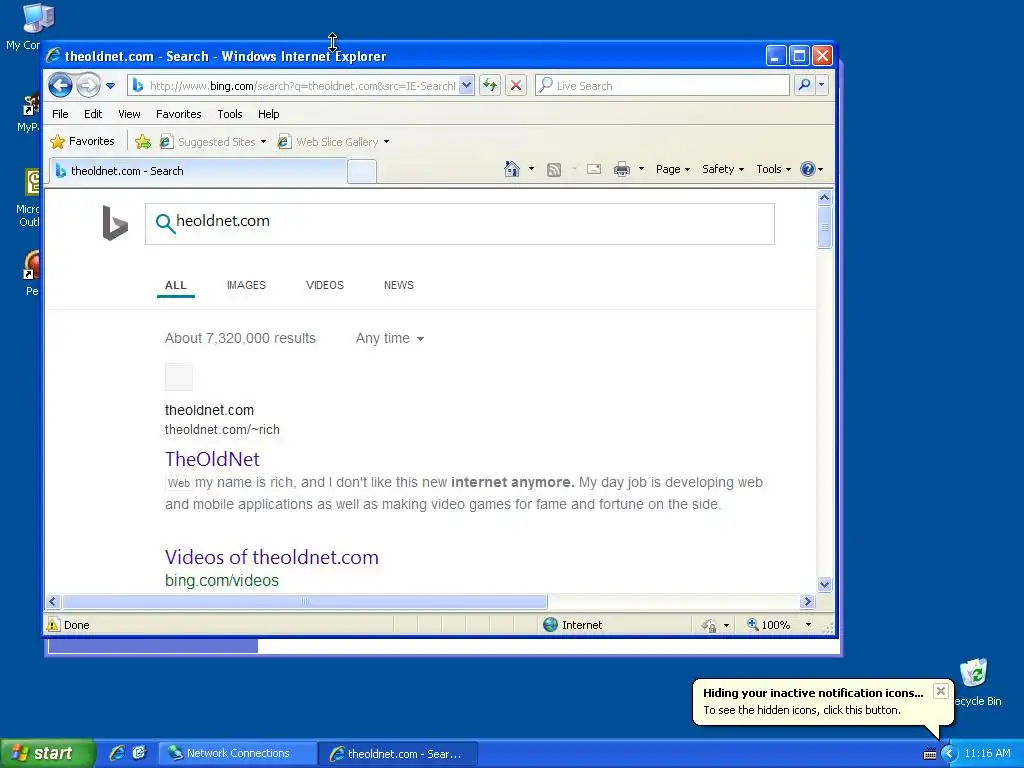Viewport: 1024px width, 768px height.
Task: Open the Tools command bar menu
Action: tap(774, 169)
